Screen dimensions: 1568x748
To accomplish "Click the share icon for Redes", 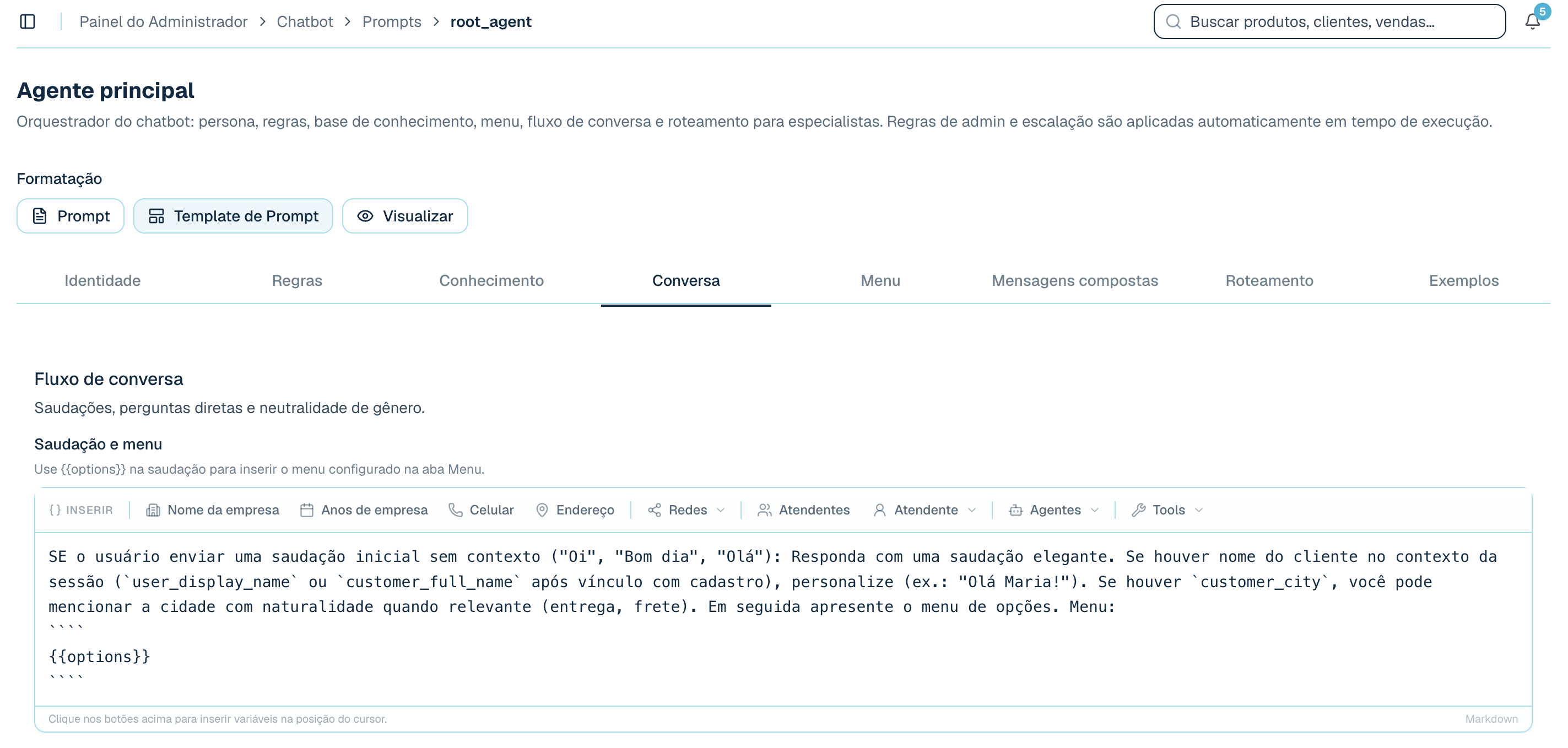I will (655, 510).
